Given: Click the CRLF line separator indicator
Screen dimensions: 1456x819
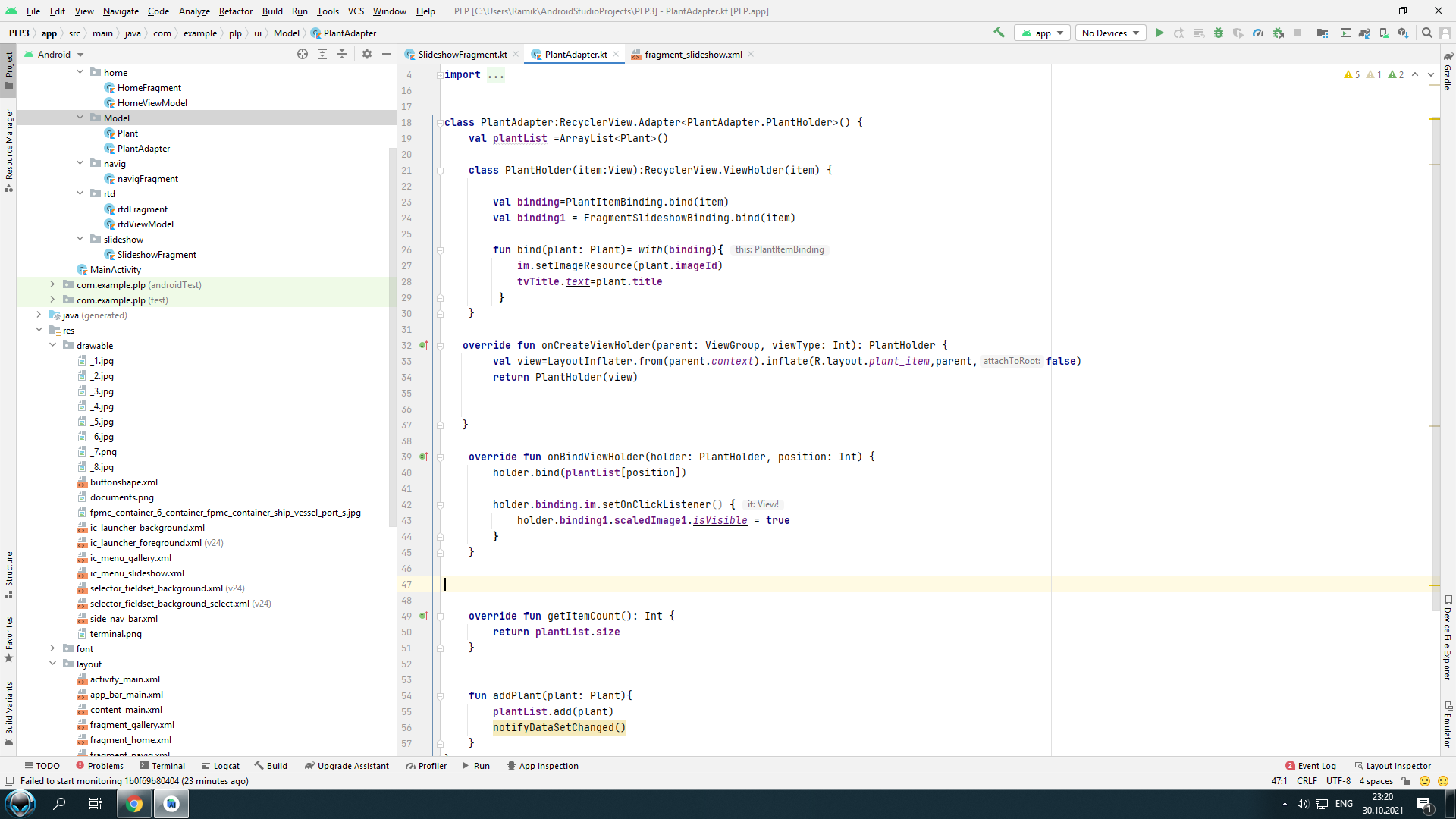Looking at the screenshot, I should pos(1307,781).
